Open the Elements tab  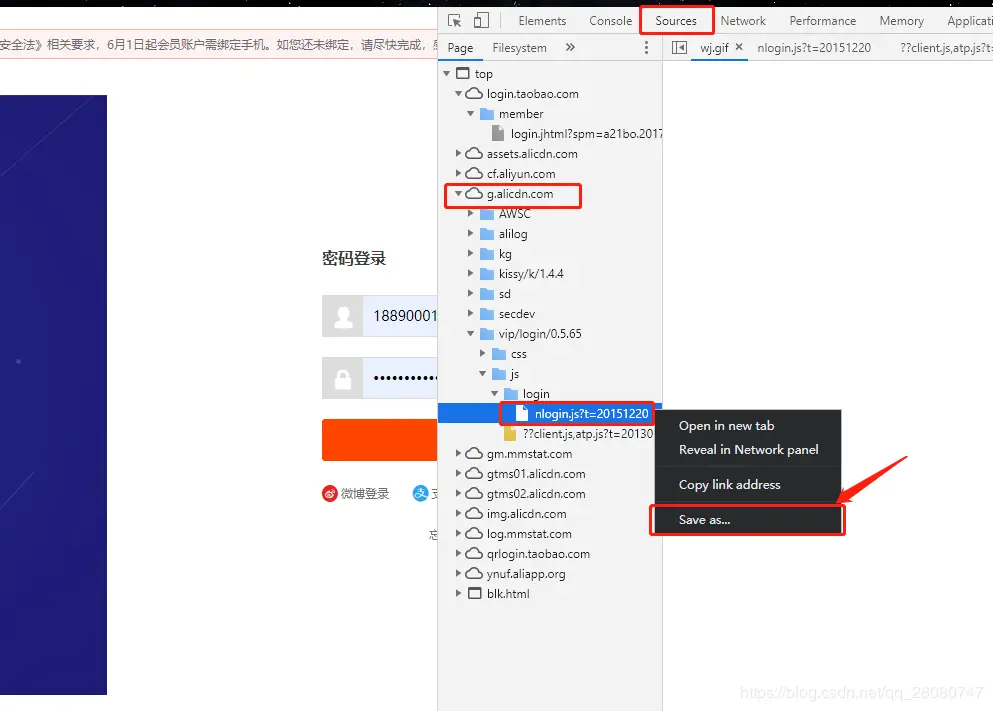(542, 21)
